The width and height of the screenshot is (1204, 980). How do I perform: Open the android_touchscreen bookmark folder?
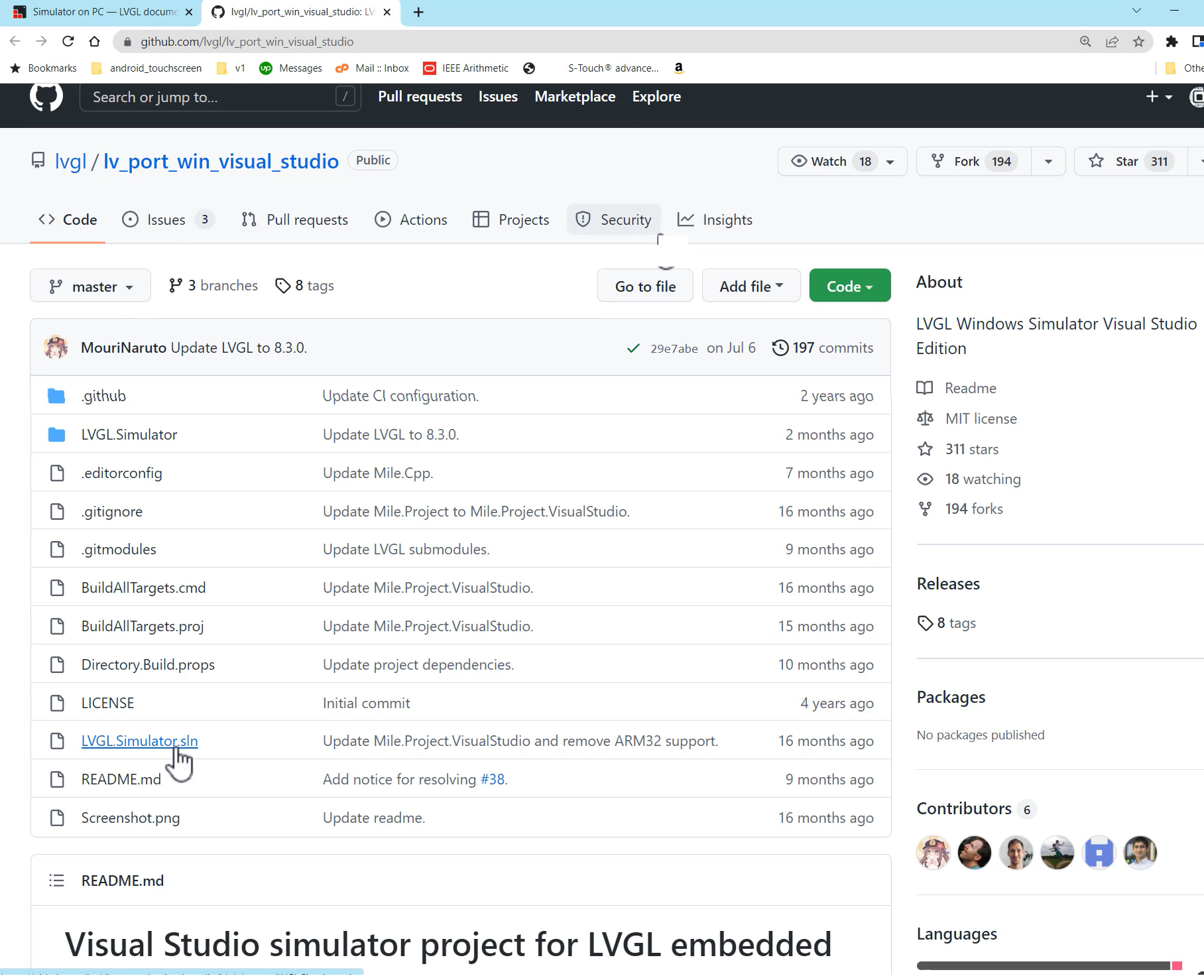pos(147,68)
